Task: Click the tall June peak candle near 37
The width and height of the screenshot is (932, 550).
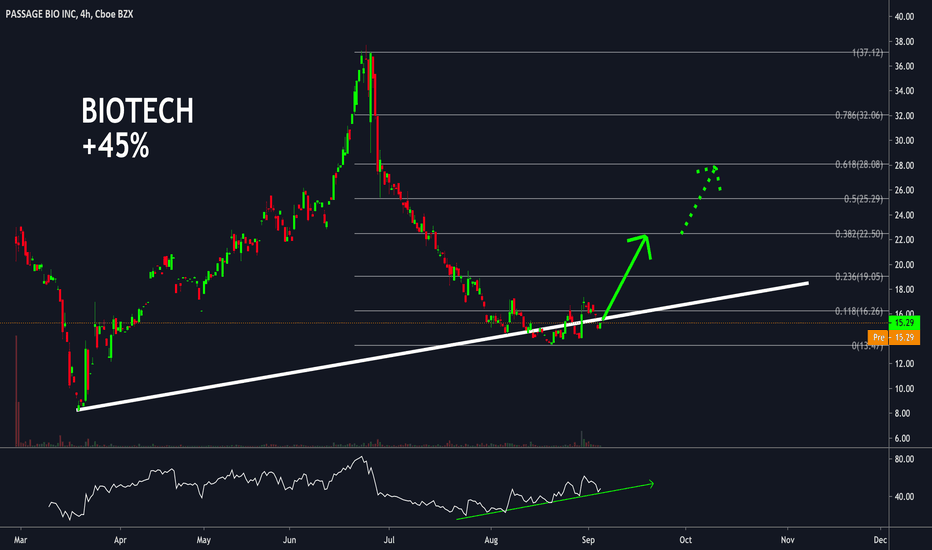Action: coord(370,86)
